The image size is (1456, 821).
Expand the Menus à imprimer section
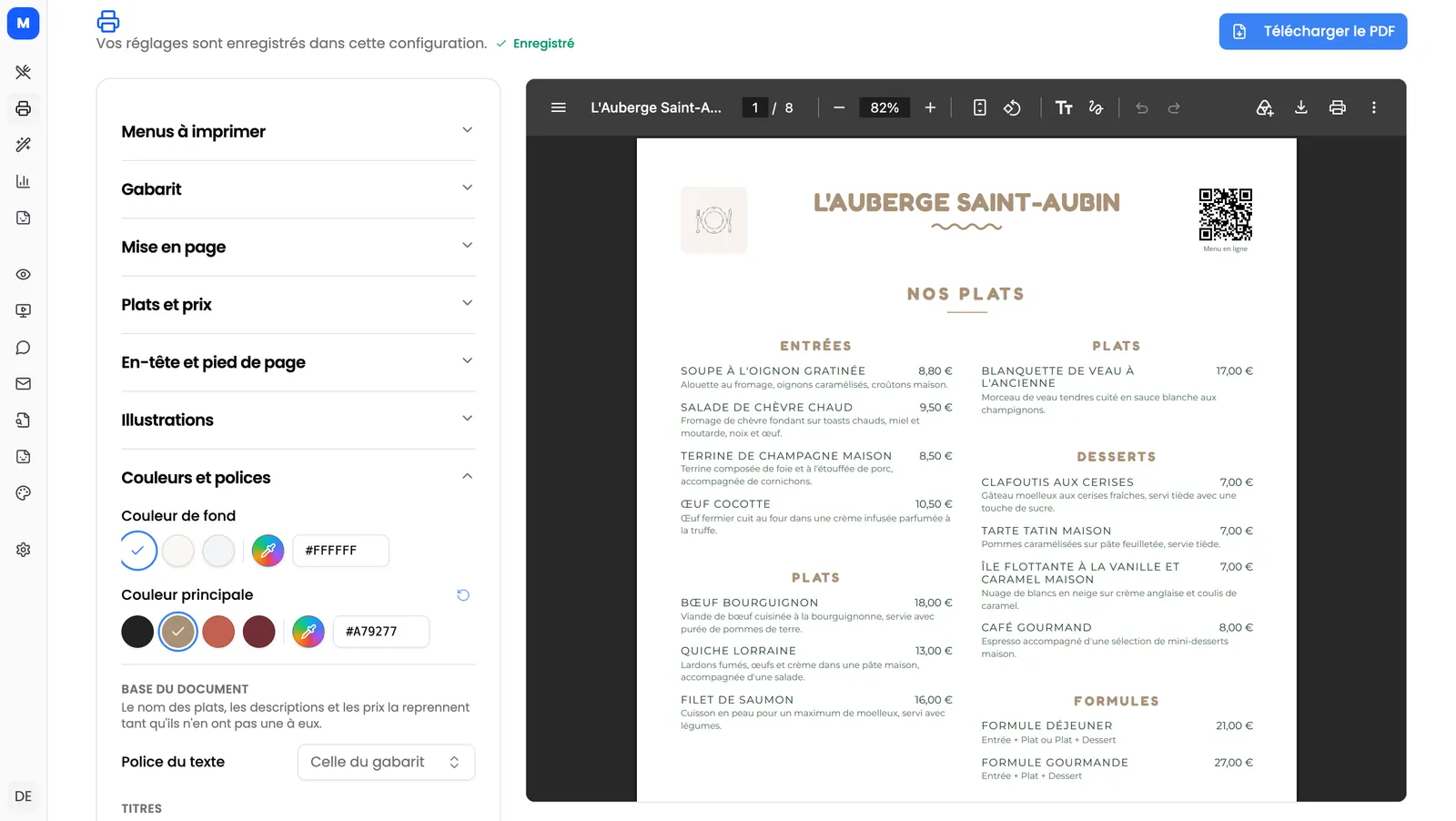pyautogui.click(x=298, y=131)
